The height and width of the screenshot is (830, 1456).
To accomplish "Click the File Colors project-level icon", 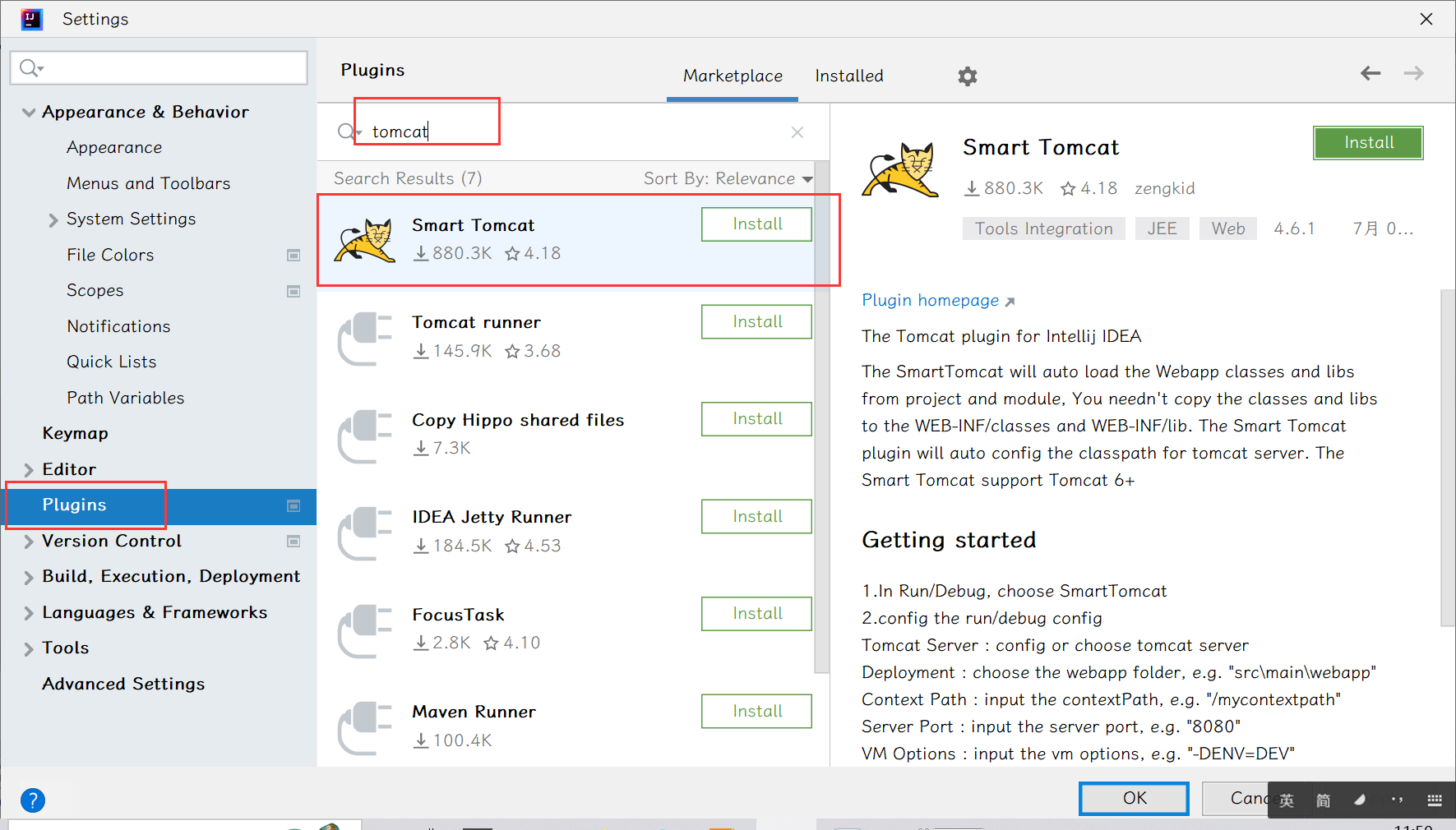I will (294, 256).
